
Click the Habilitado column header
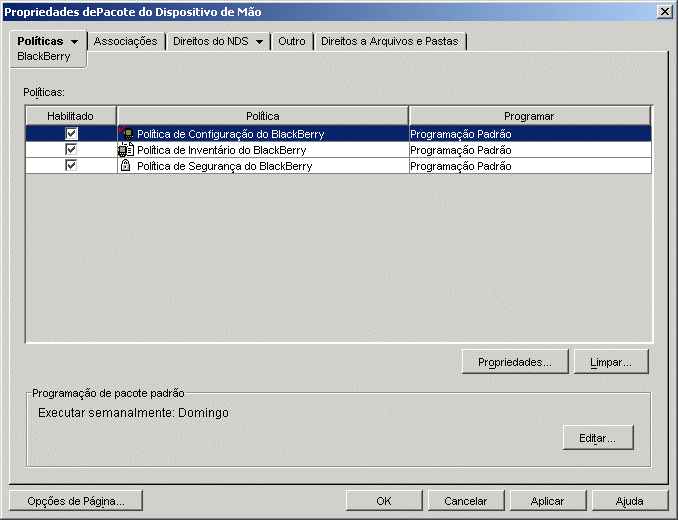pyautogui.click(x=71, y=116)
